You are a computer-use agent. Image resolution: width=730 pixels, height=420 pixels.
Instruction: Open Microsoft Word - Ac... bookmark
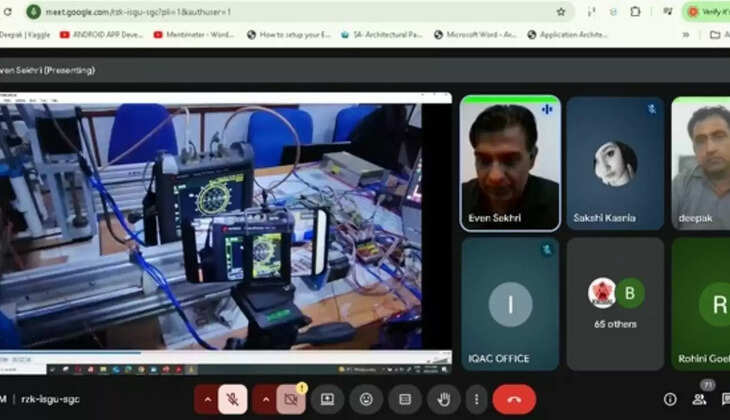coord(475,34)
